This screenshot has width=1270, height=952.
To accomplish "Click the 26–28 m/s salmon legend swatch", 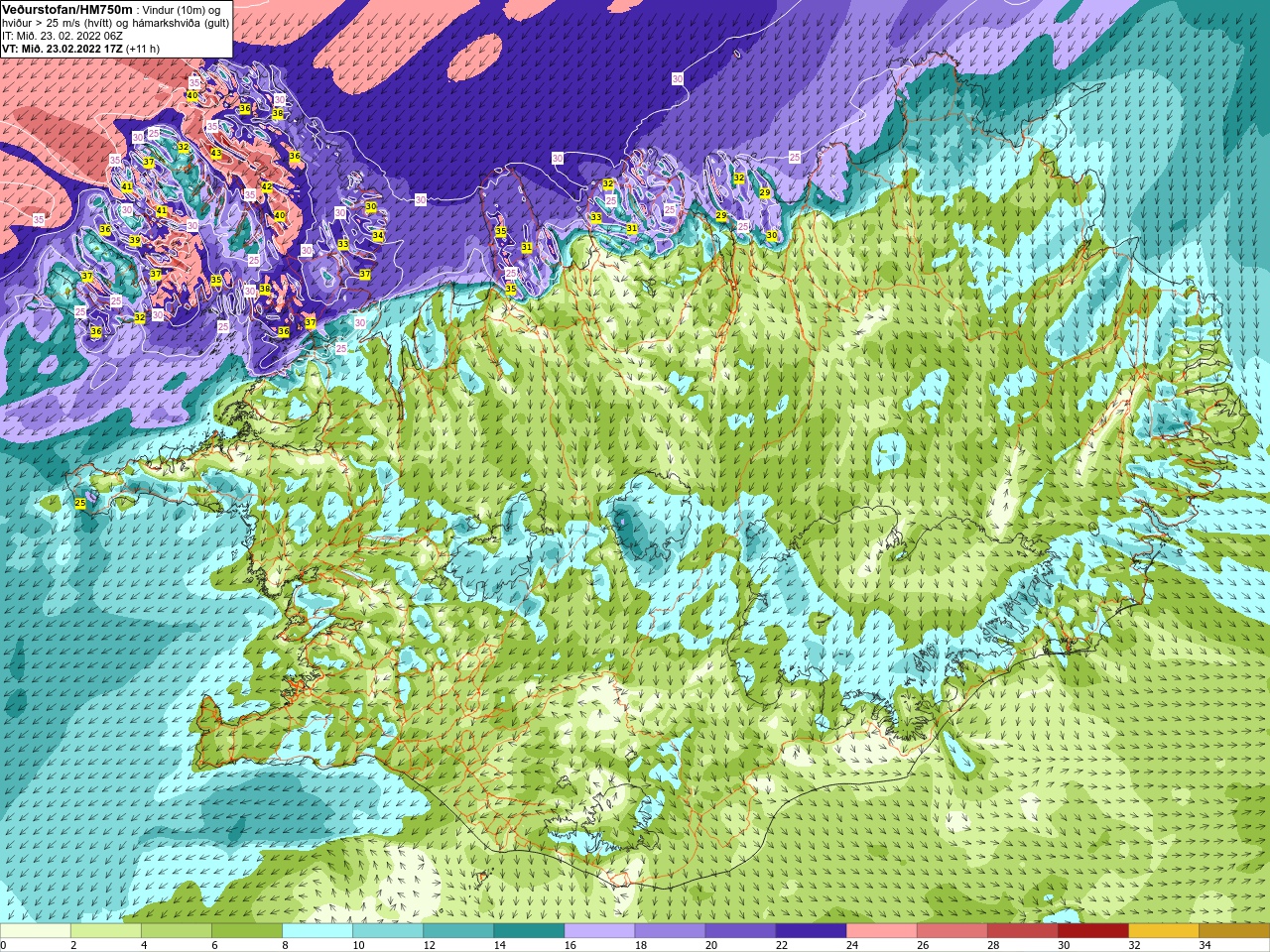I will click(x=952, y=931).
